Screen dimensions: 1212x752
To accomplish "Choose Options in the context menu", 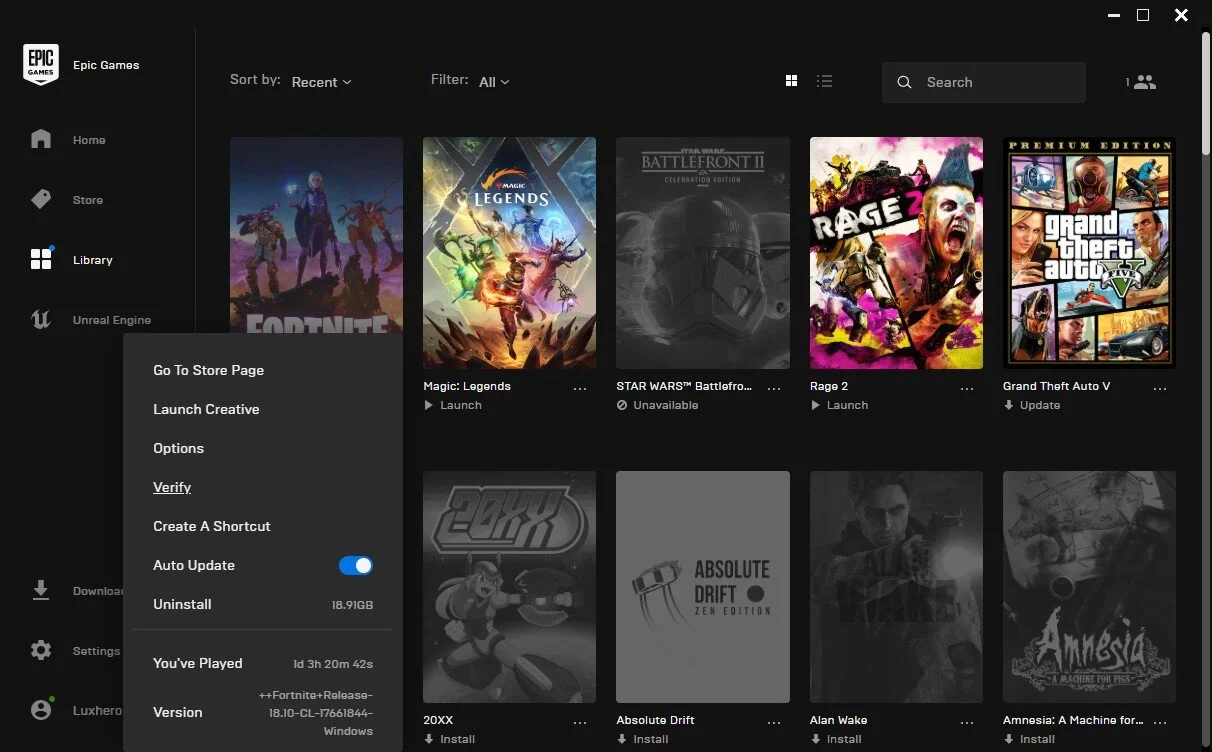I will pos(178,448).
